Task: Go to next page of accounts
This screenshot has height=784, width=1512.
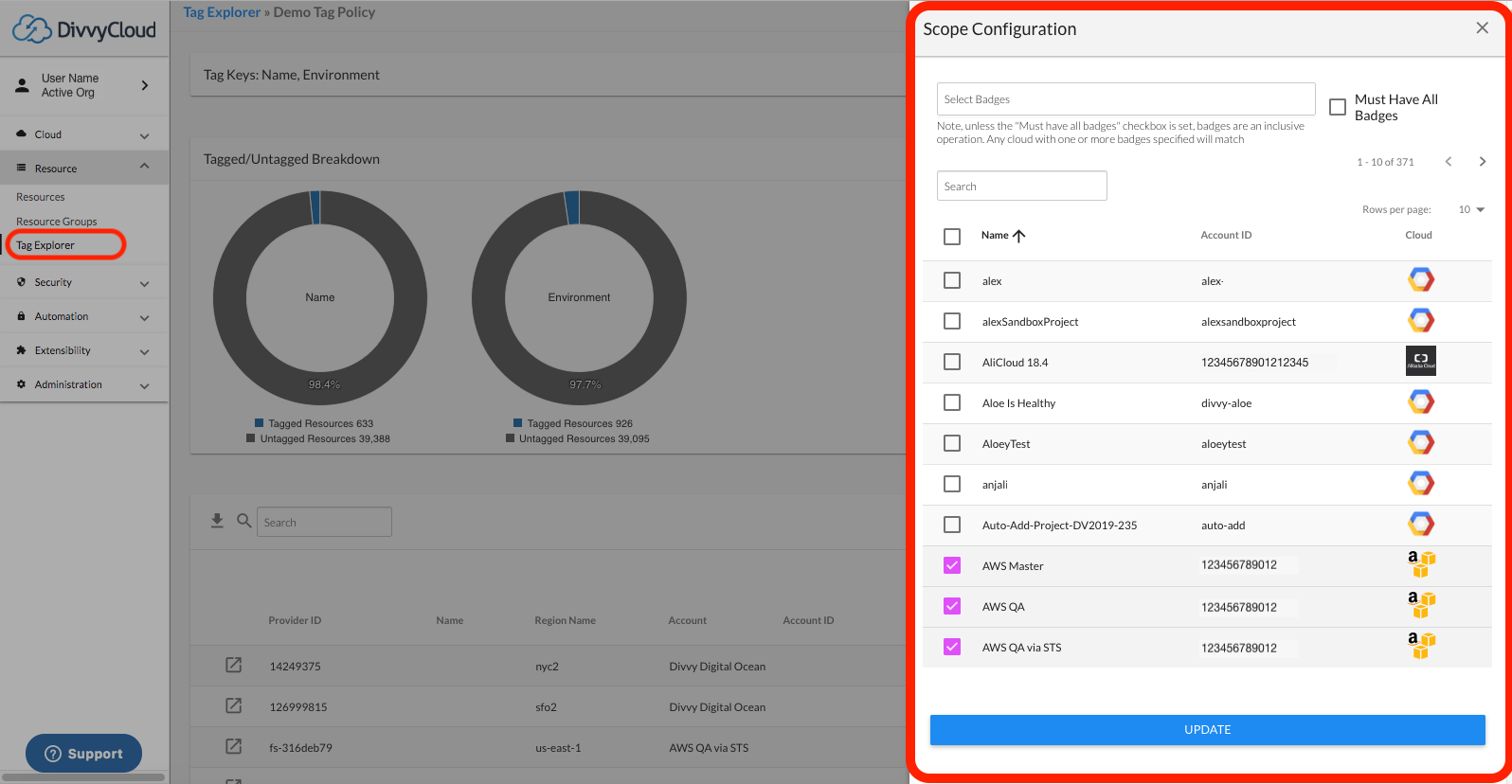Action: [1483, 162]
